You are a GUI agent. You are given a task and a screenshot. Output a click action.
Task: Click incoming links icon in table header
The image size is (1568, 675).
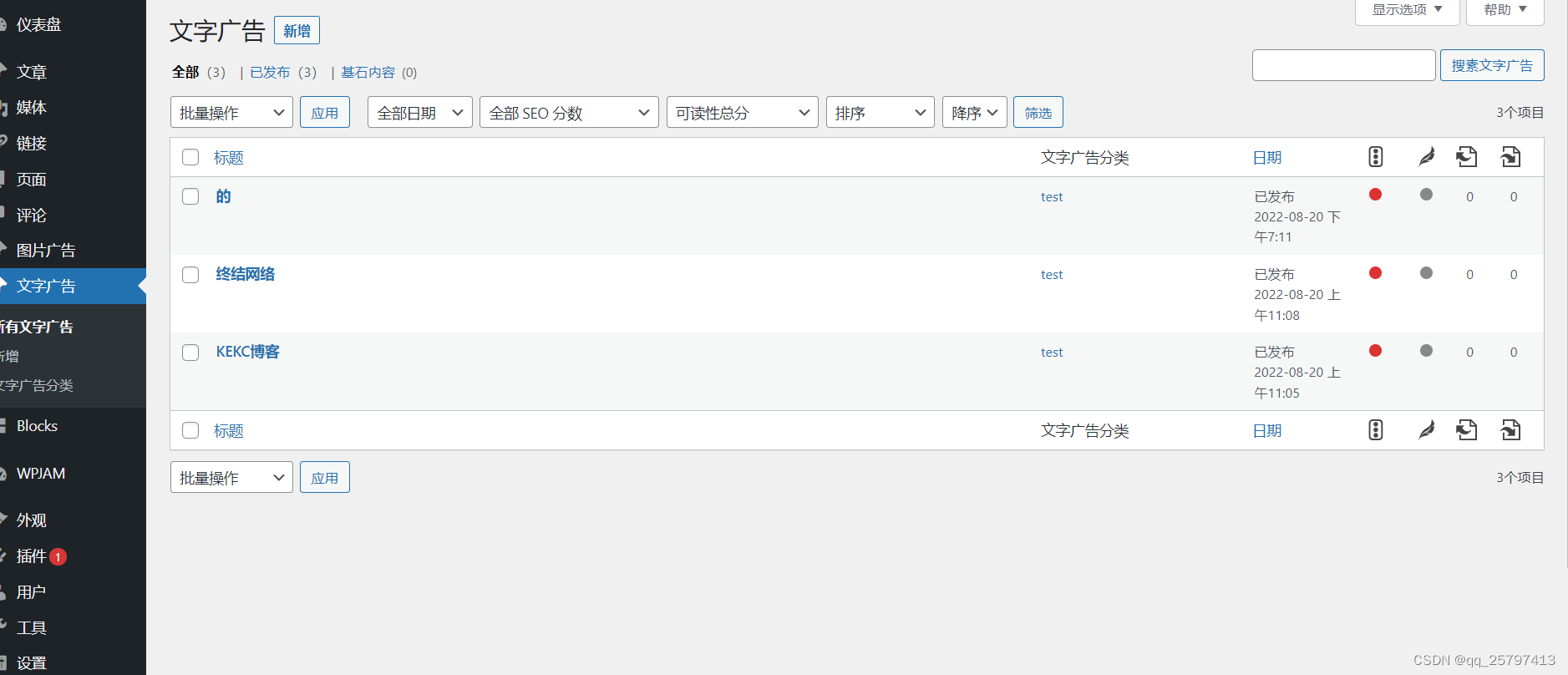point(1510,157)
